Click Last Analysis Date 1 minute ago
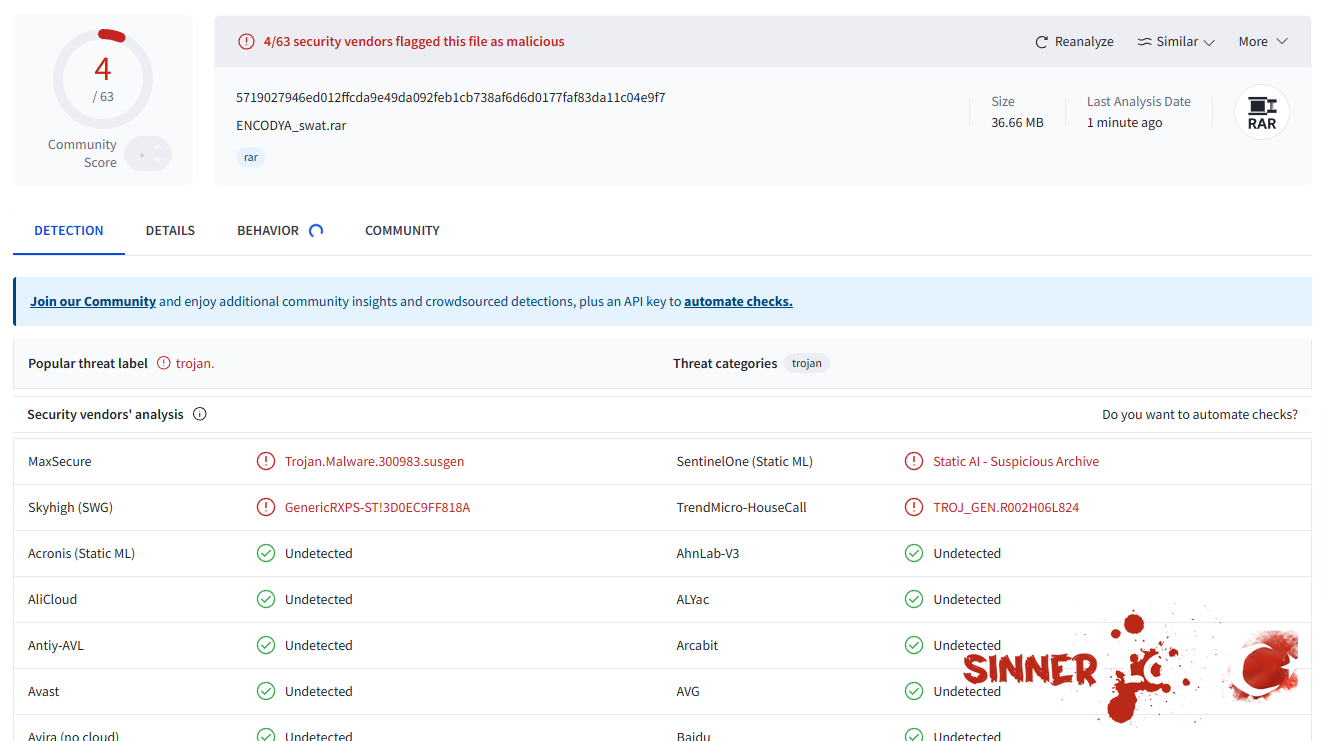1325x741 pixels. click(1124, 123)
